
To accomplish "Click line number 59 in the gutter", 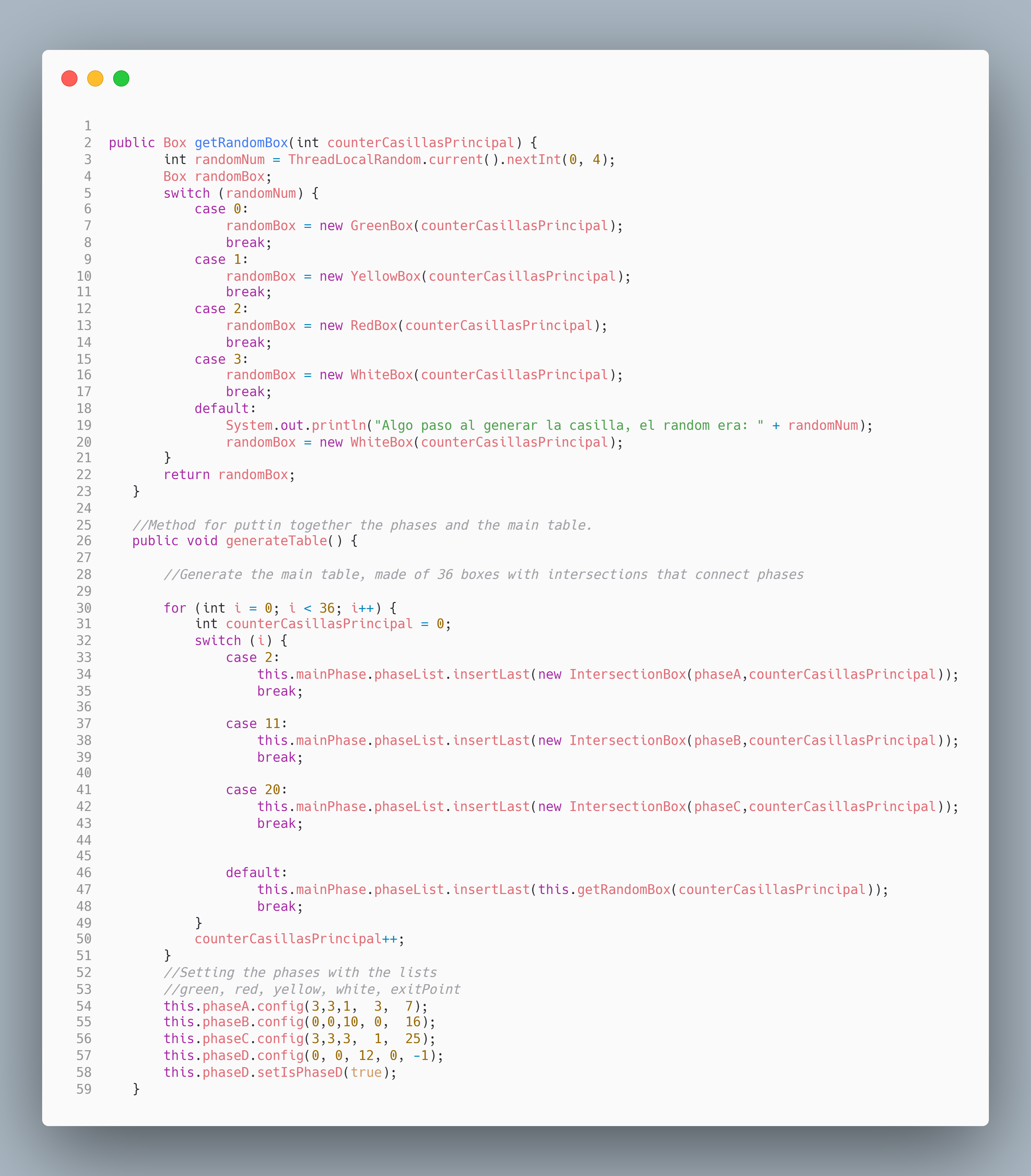I will (84, 1088).
